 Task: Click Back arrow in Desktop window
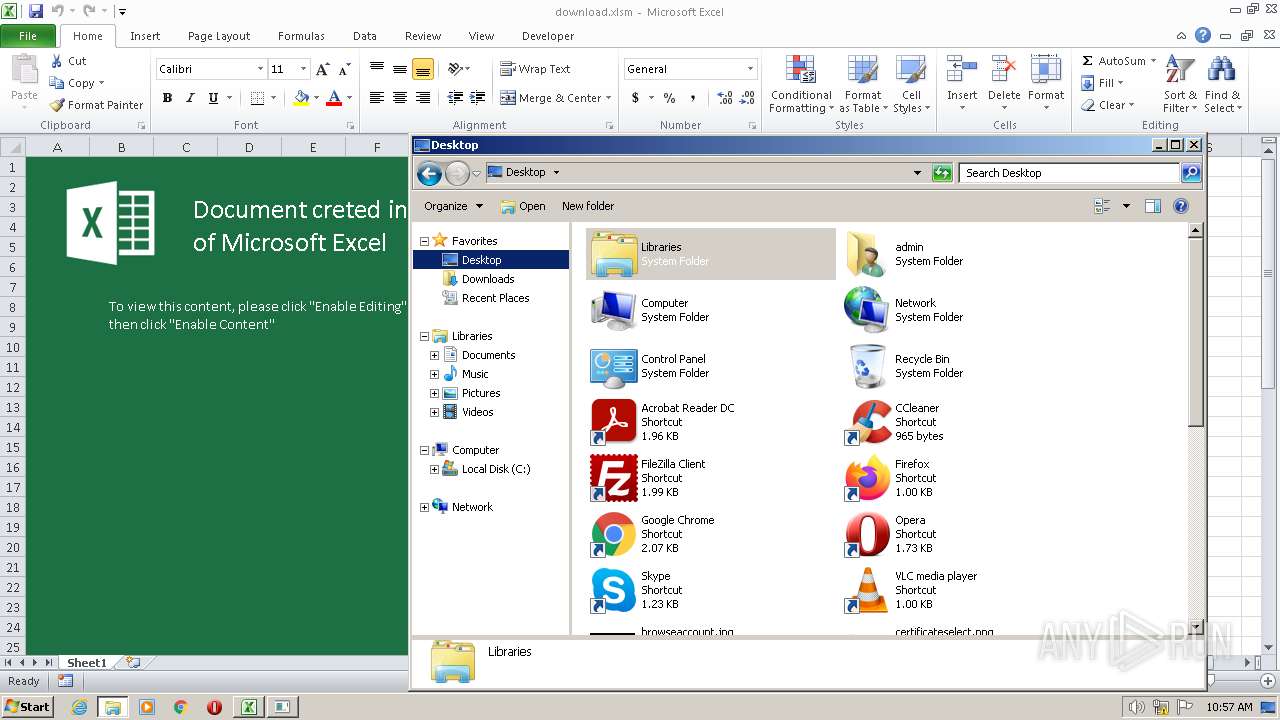click(429, 174)
